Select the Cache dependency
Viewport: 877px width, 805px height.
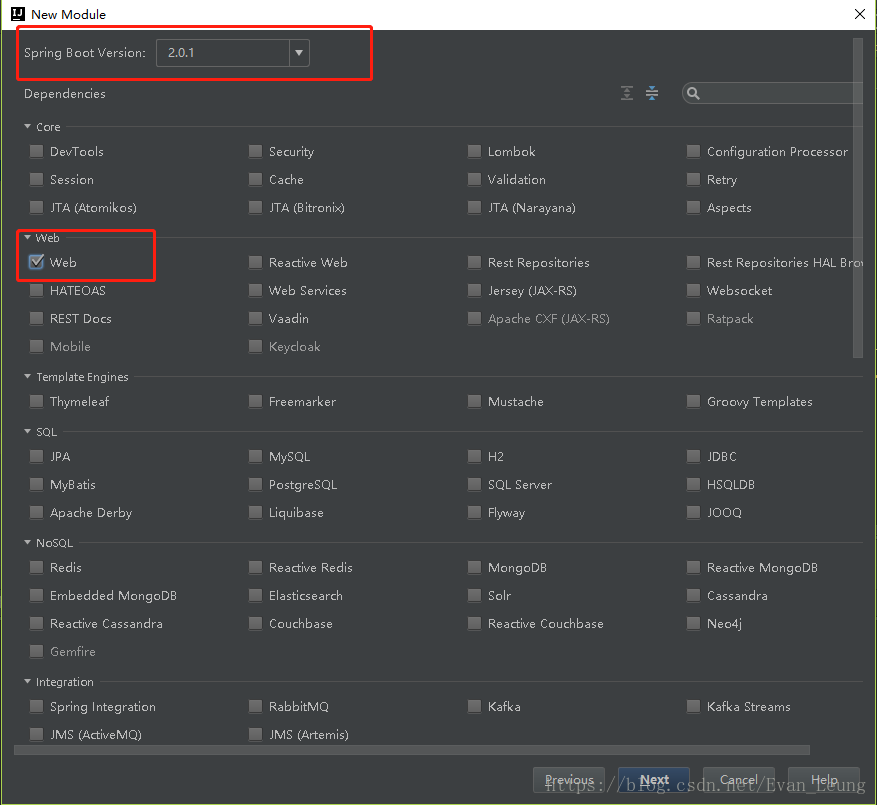tap(256, 180)
